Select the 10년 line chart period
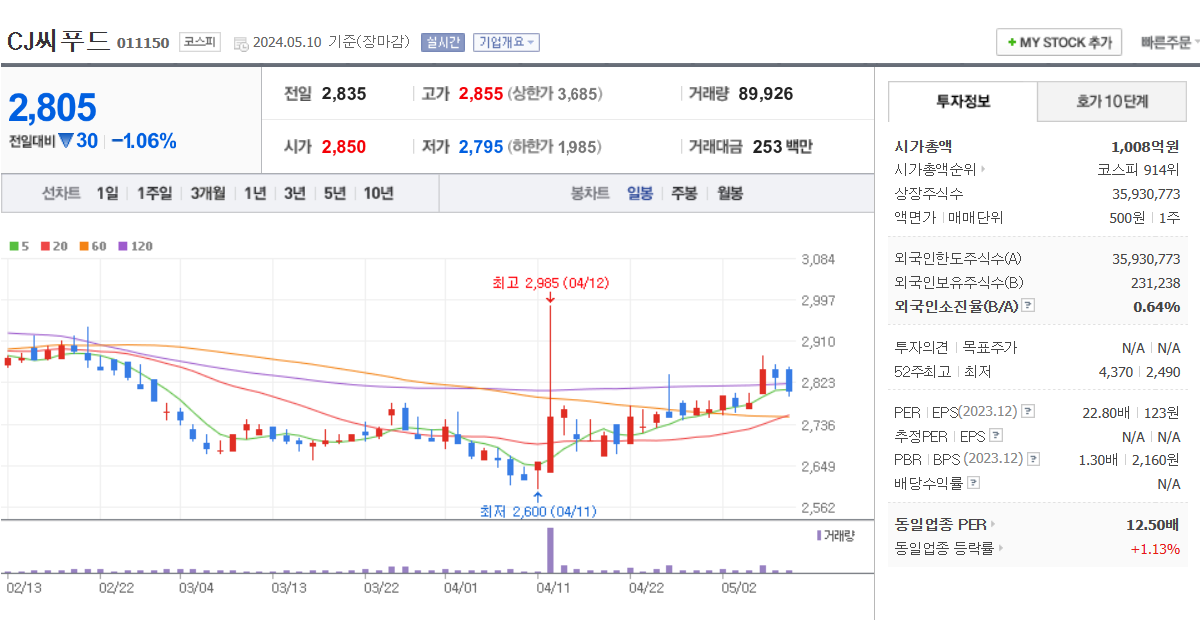This screenshot has height=620, width=1200. click(378, 194)
